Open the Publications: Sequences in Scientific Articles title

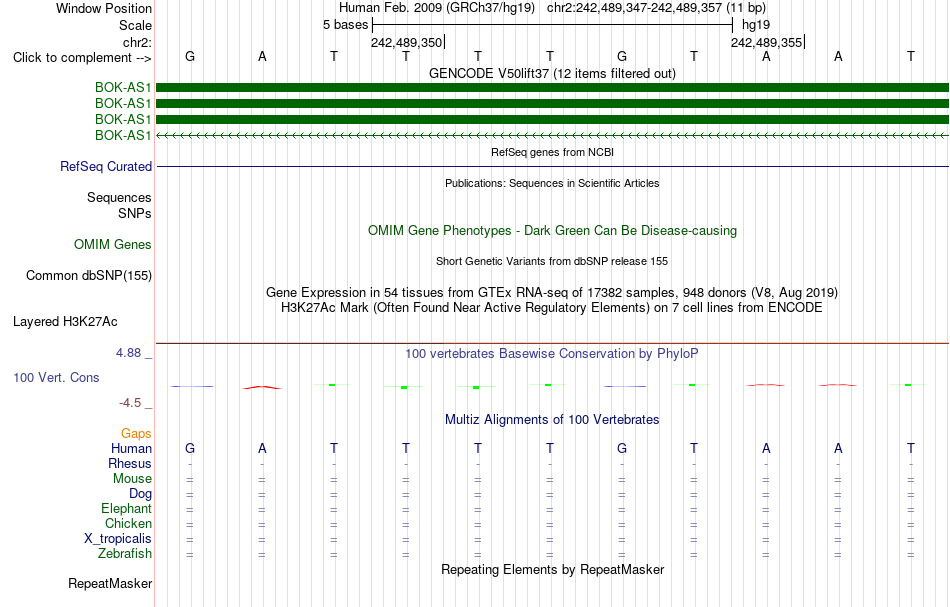(x=552, y=183)
